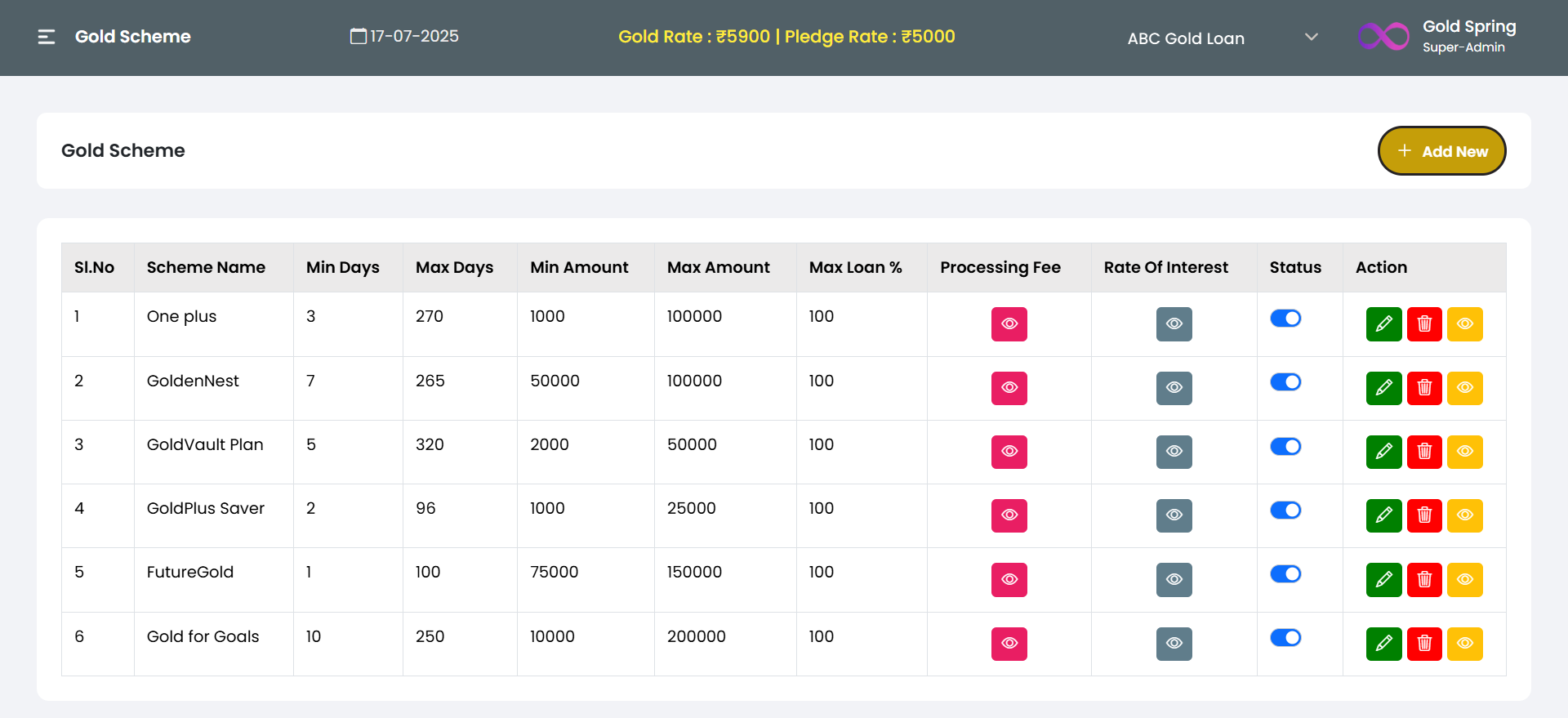Select the 17-07-2025 date text
This screenshot has width=1568, height=718.
click(414, 36)
